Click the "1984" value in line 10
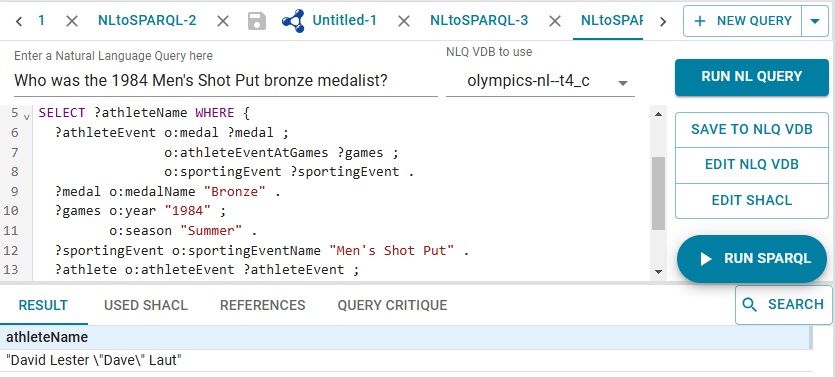The width and height of the screenshot is (835, 377). [x=187, y=211]
